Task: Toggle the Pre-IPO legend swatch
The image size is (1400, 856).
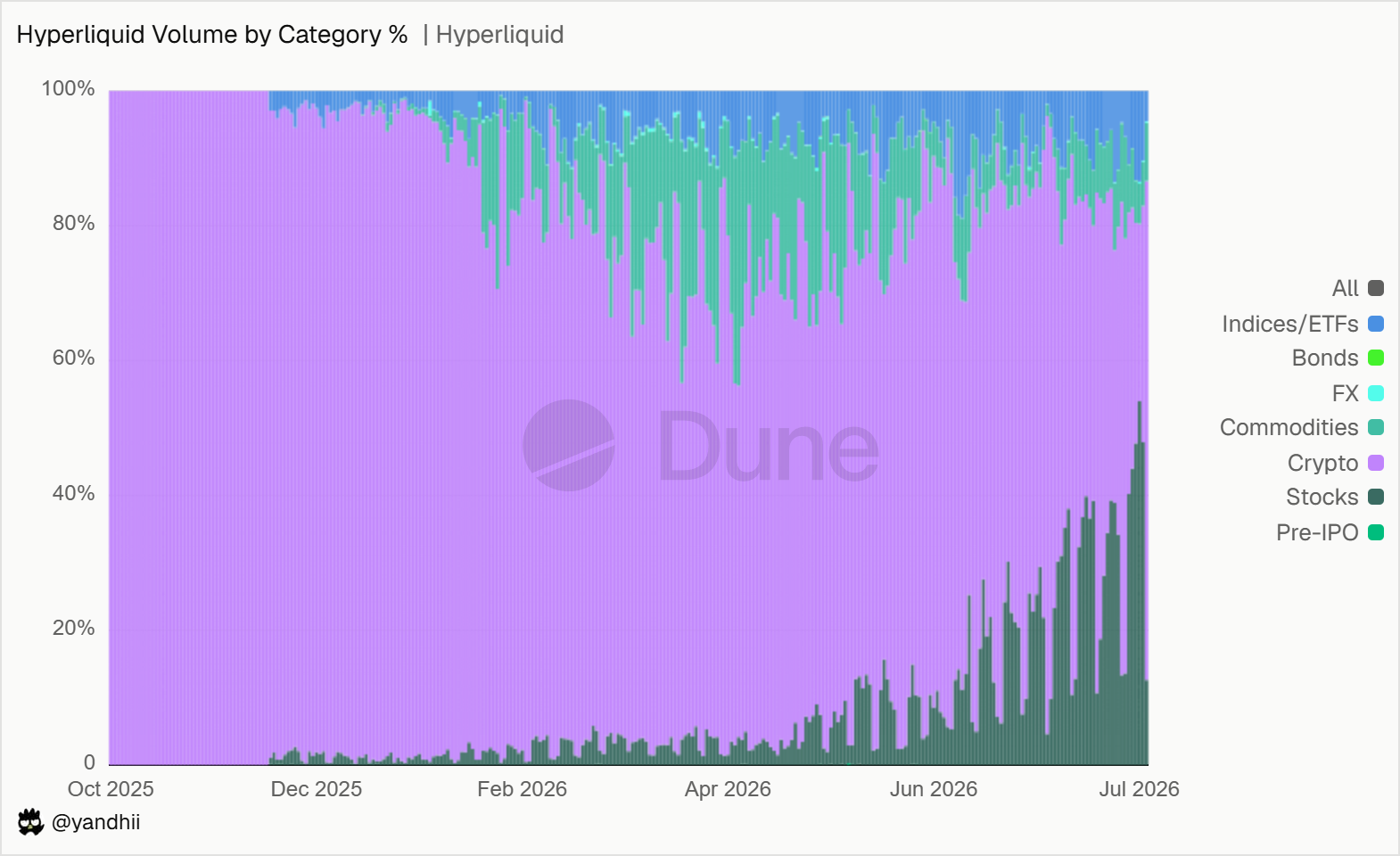Action: tap(1376, 532)
